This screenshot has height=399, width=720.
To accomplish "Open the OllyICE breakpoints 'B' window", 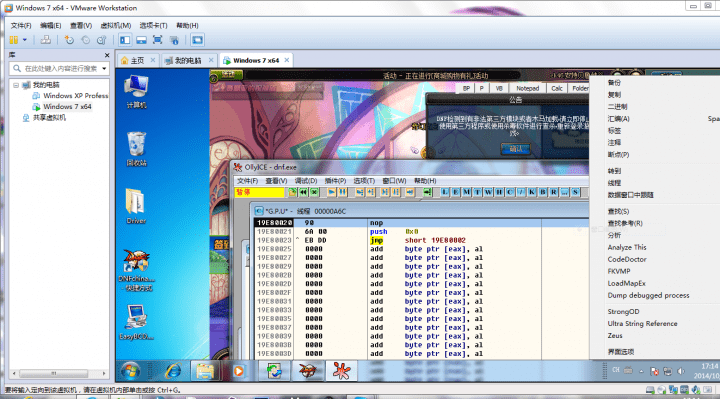I will 542,192.
